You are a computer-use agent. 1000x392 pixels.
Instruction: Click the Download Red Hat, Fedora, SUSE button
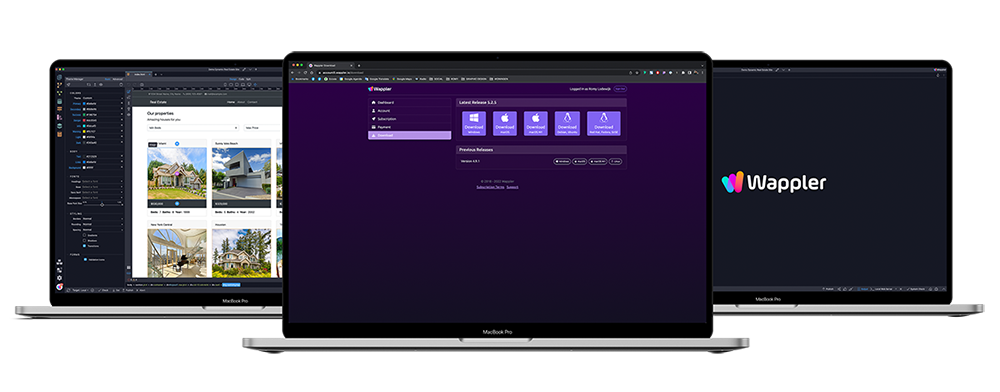click(603, 124)
